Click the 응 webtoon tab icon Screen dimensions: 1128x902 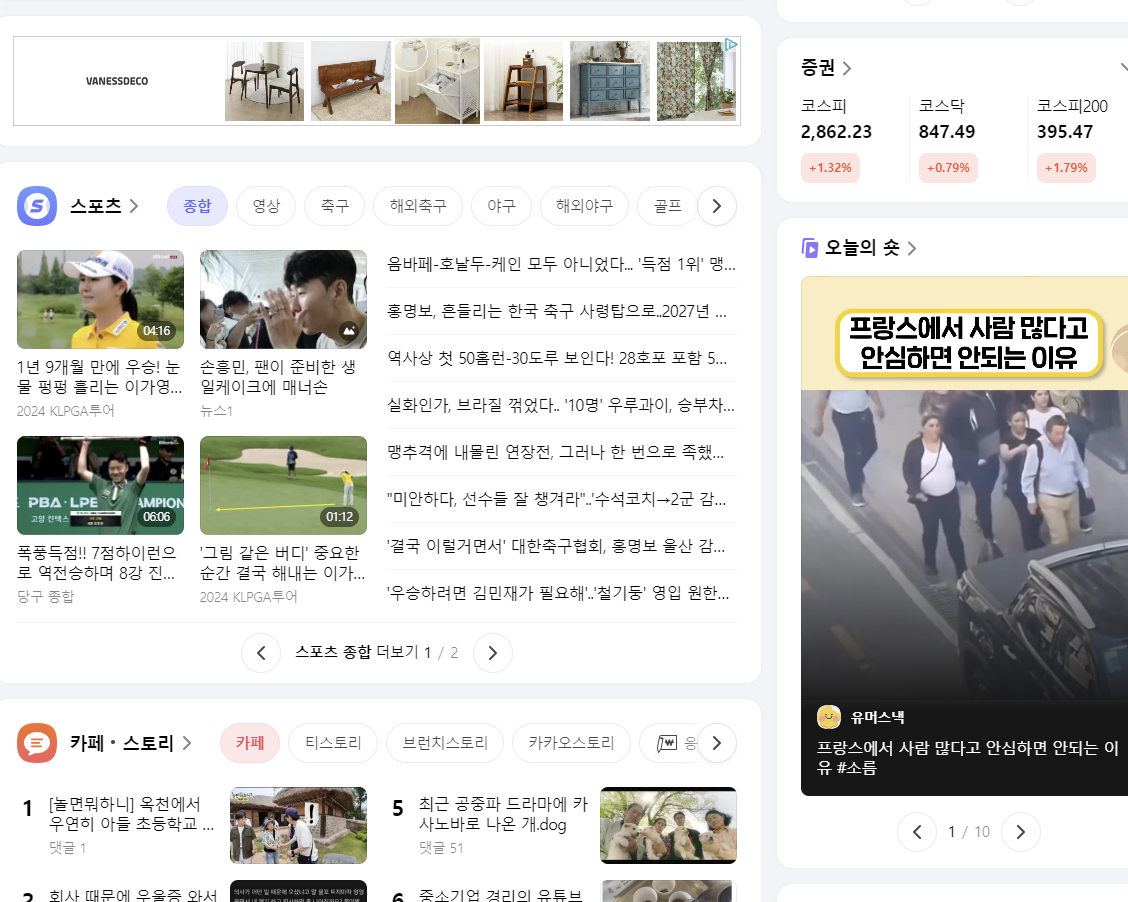tap(667, 743)
